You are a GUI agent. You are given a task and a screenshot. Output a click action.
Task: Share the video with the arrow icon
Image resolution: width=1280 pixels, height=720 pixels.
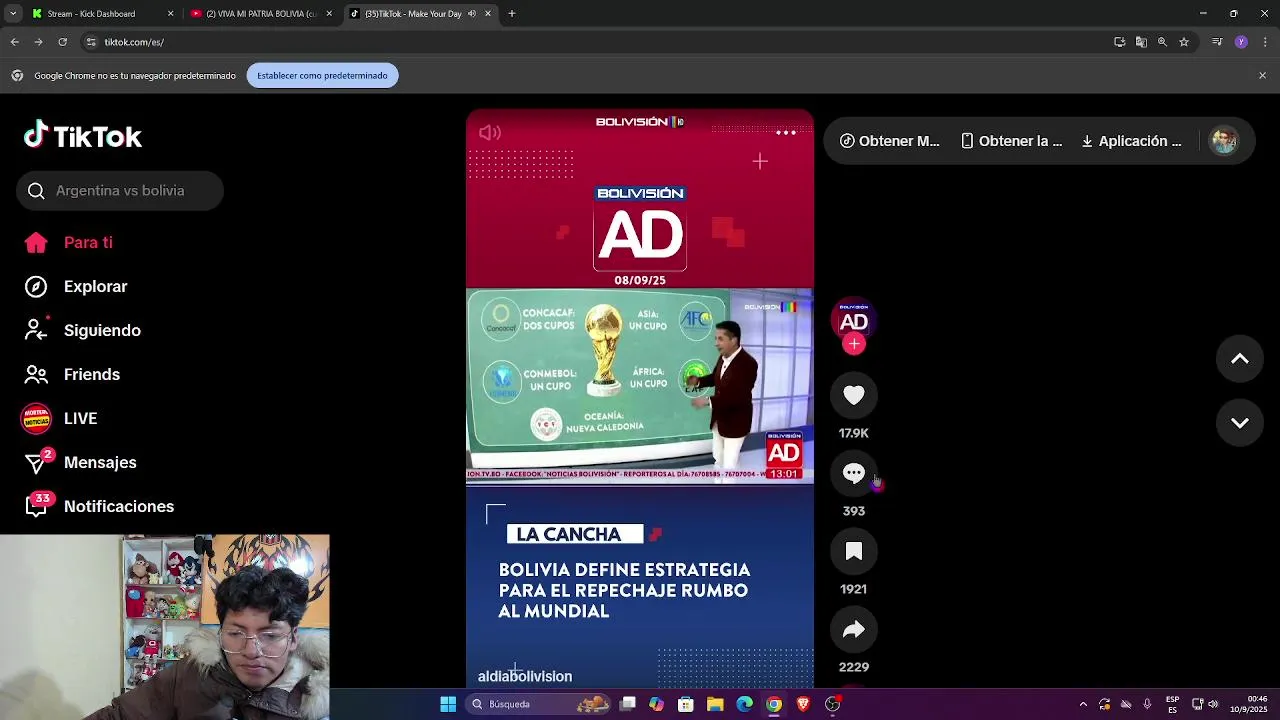[853, 629]
